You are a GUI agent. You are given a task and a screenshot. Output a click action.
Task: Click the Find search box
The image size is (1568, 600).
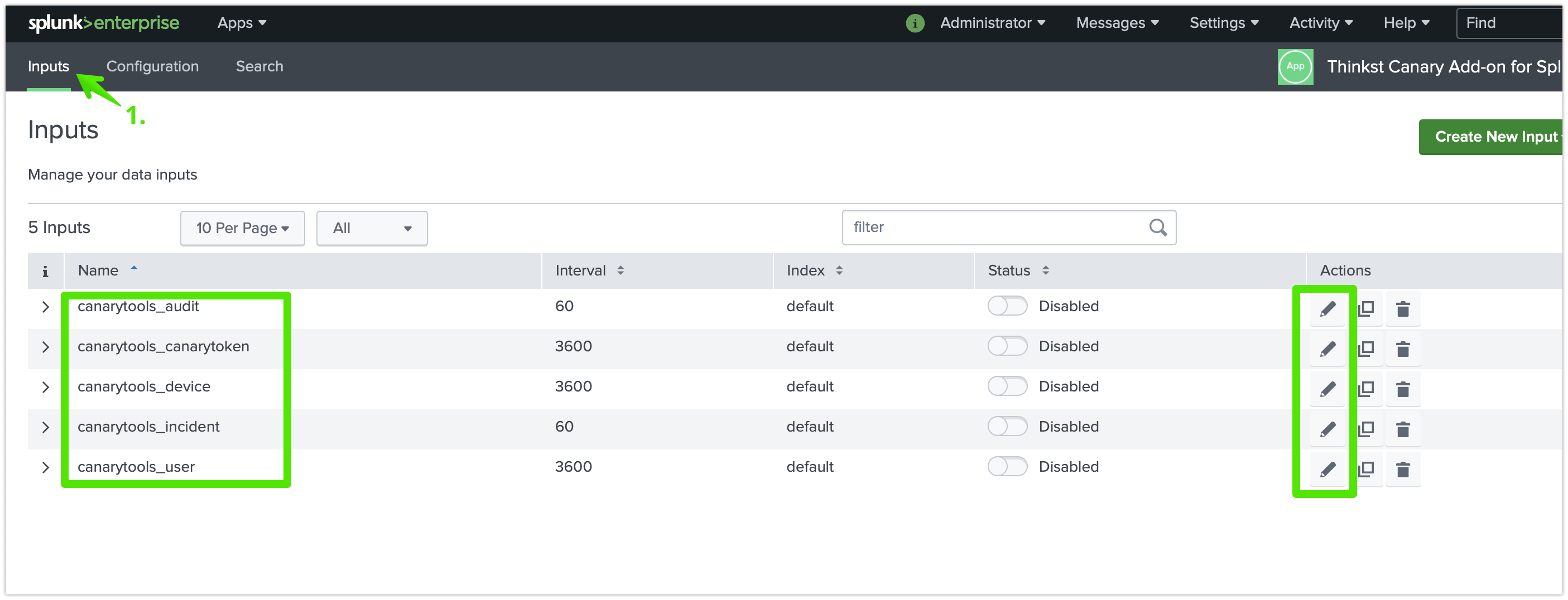tap(1509, 23)
